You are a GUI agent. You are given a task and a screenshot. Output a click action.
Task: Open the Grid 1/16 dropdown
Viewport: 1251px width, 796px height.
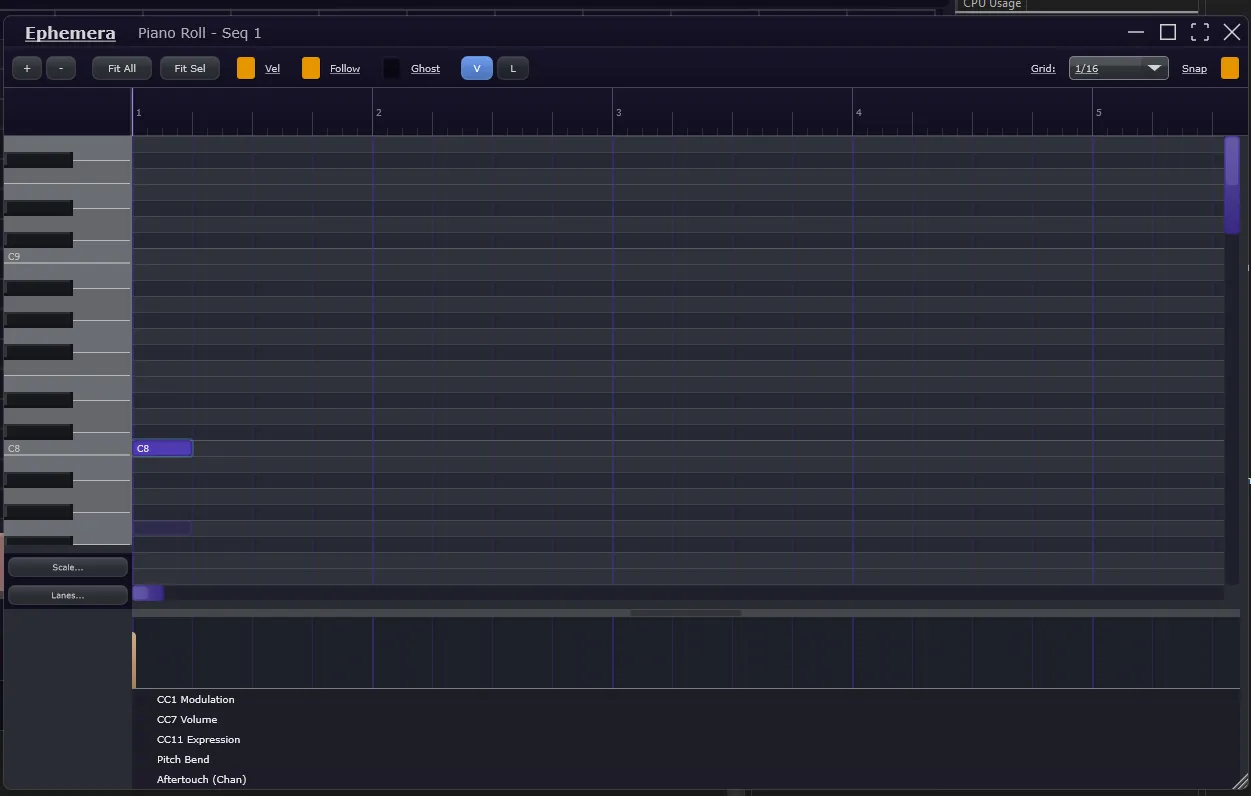[1118, 68]
